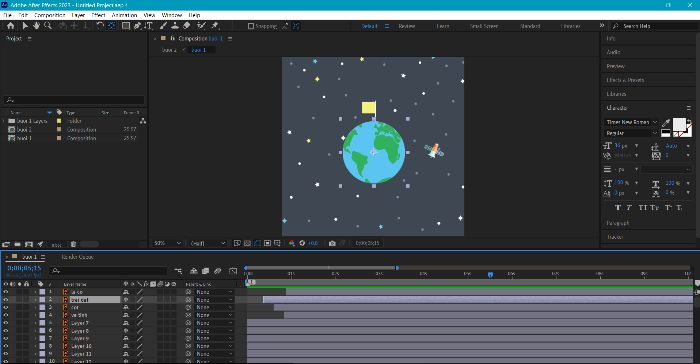
Task: Expand the folder row in Project panel
Action: coord(4,121)
